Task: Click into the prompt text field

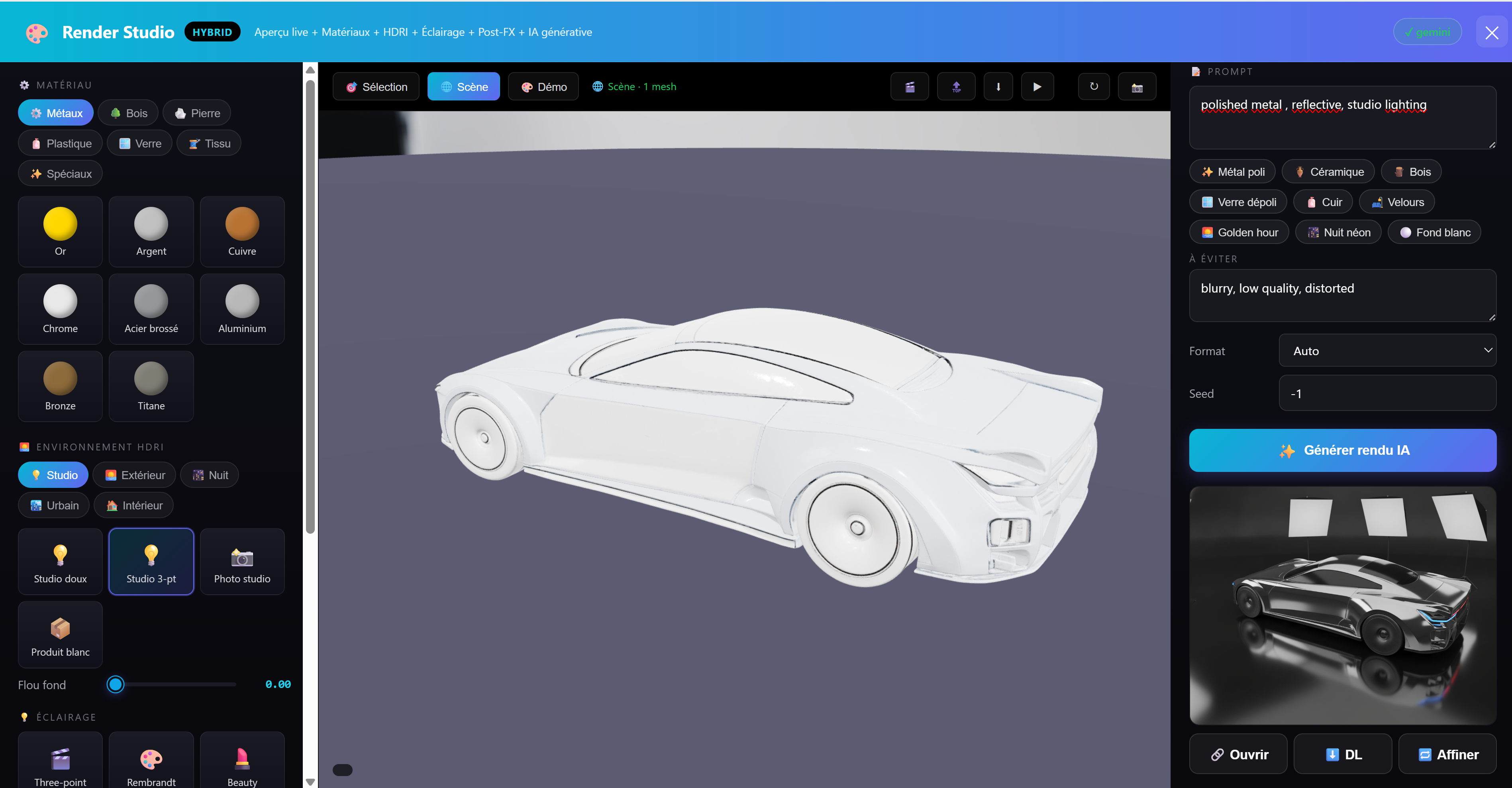Action: click(x=1342, y=118)
